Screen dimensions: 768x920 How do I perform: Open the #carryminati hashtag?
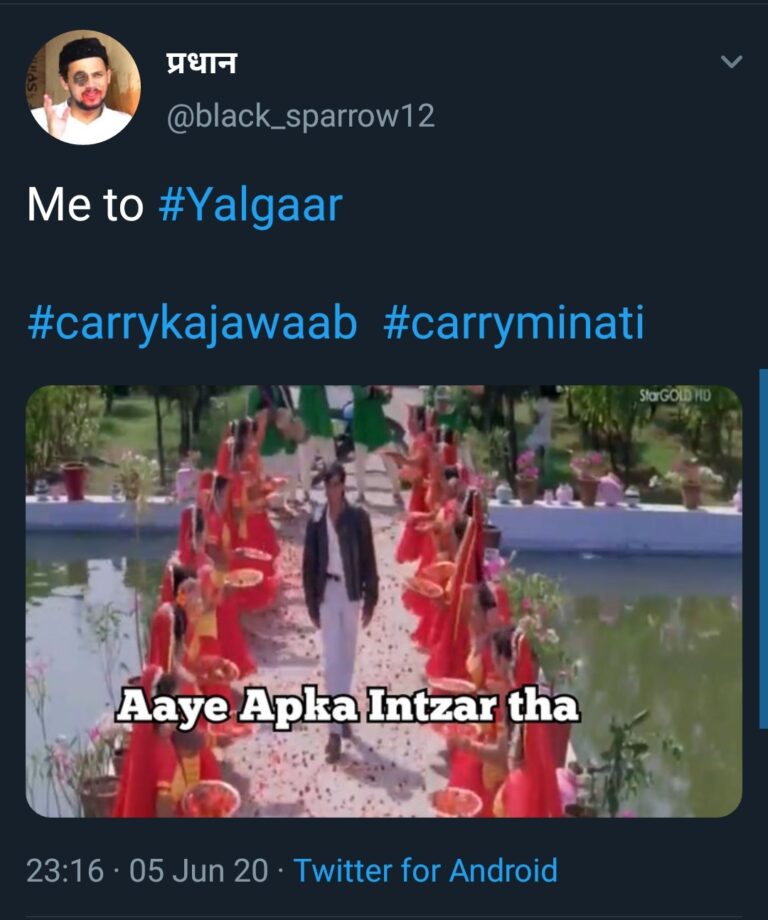(x=514, y=323)
